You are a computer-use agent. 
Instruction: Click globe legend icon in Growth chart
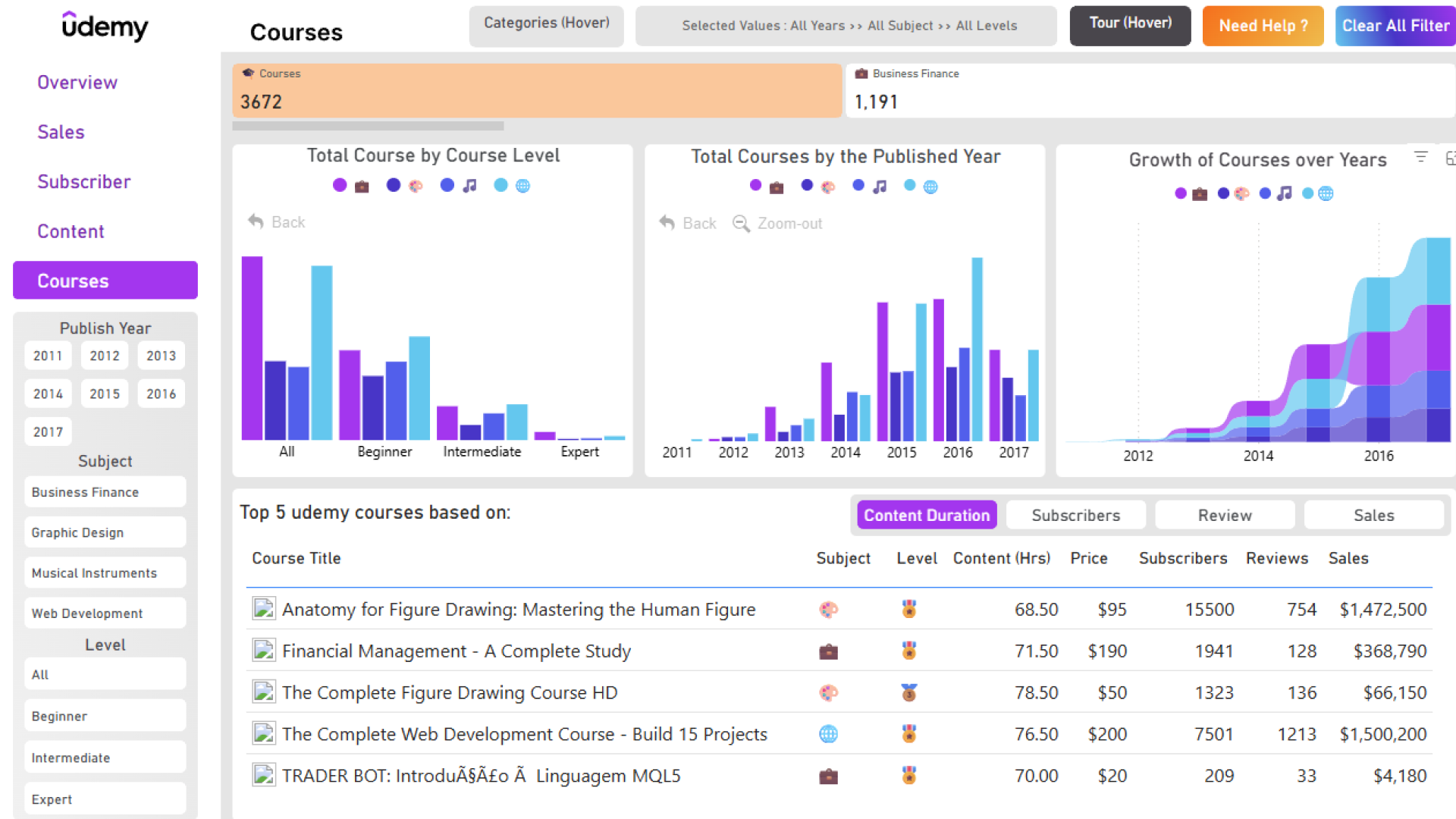(x=1326, y=193)
